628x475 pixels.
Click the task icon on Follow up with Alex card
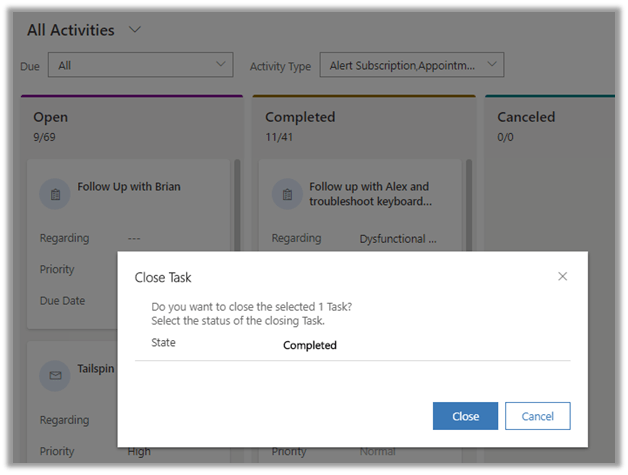pyautogui.click(x=287, y=194)
